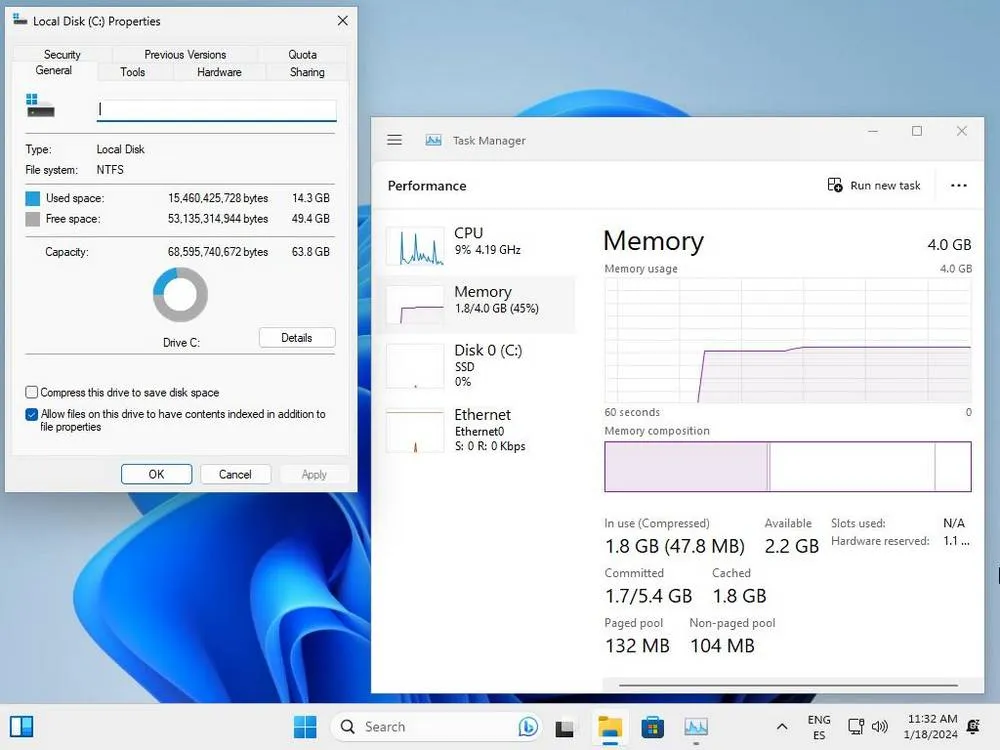Screen dimensions: 1000x750
Task: Click the blue Used space color swatch
Action: pyautogui.click(x=33, y=198)
